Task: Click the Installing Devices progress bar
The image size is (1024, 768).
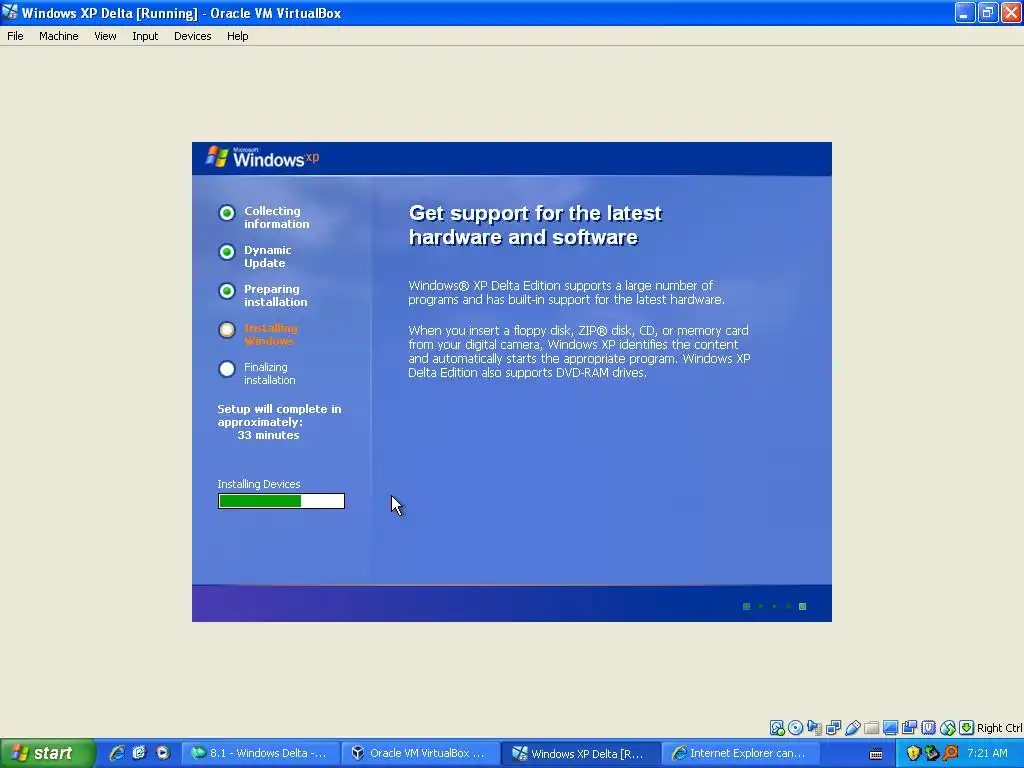Action: 281,501
